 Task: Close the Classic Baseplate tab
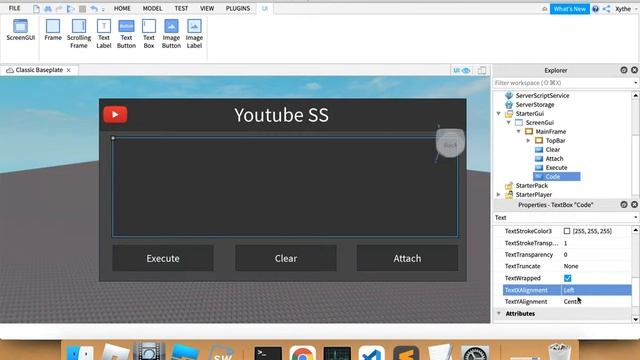pyautogui.click(x=69, y=70)
